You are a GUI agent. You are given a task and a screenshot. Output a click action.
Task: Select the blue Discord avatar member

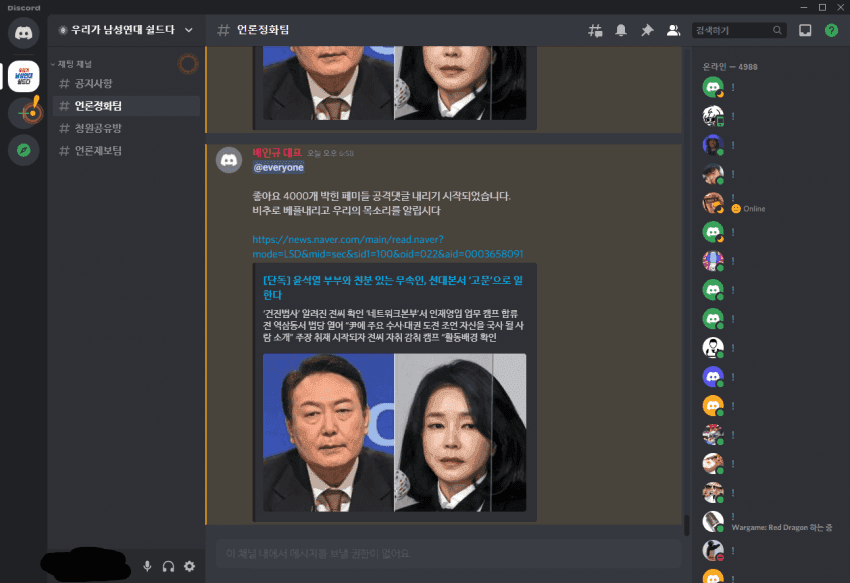(x=713, y=376)
